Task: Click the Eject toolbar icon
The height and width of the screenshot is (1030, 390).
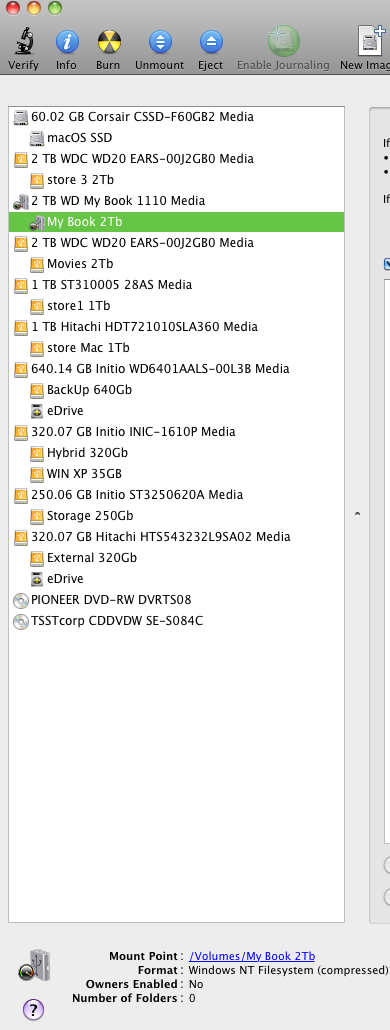Action: (x=211, y=42)
